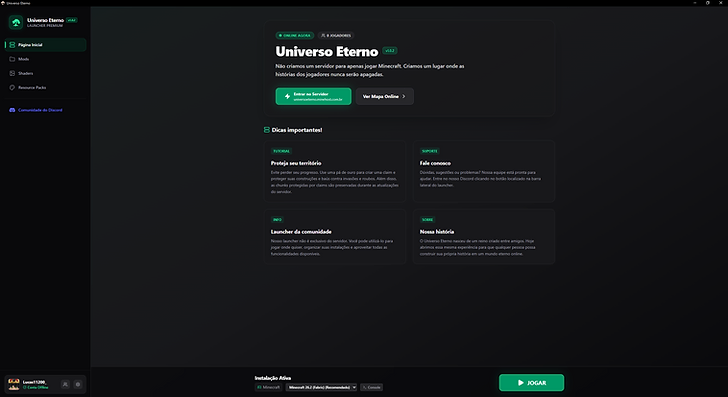Viewport: 728px width, 397px height.
Task: Click the INFO tag label
Action: 277,220
